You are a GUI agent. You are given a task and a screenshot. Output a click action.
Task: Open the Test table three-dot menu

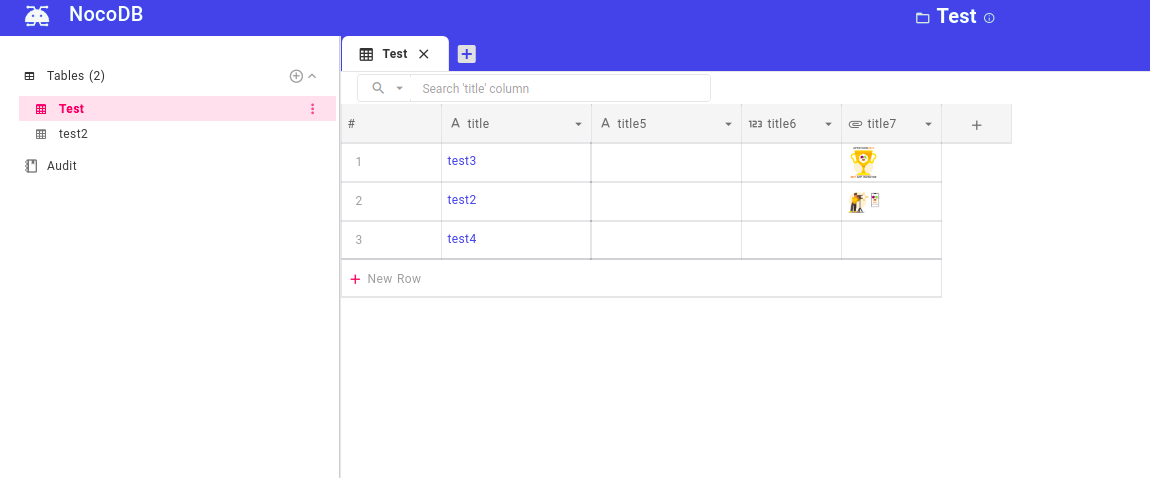coord(312,109)
